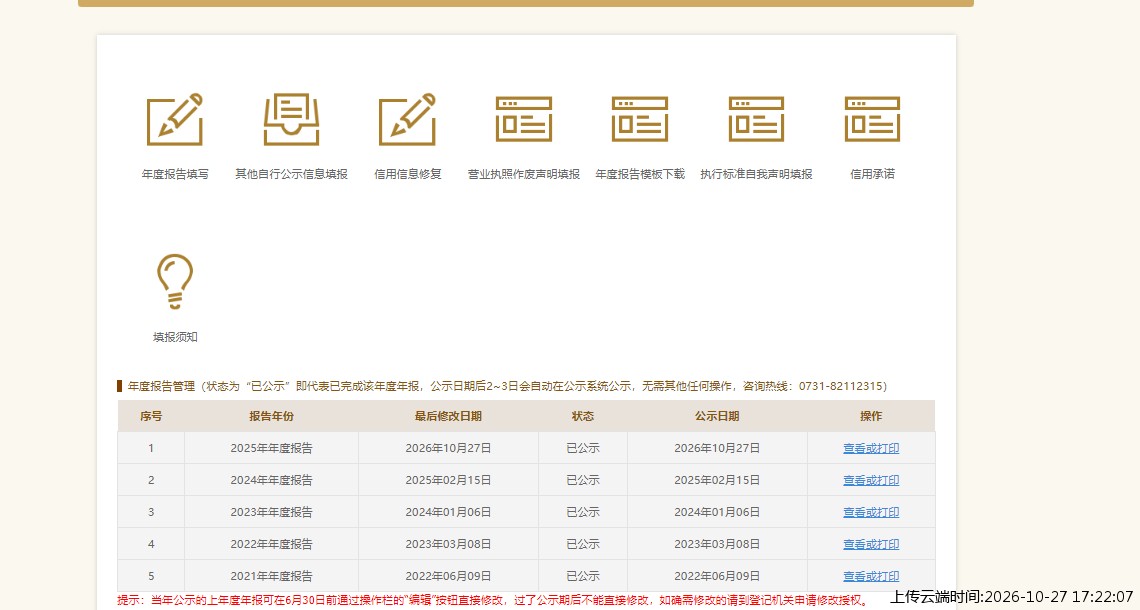
Task: Open the 其他自行公示信息填报 inbox icon
Action: coord(291,119)
